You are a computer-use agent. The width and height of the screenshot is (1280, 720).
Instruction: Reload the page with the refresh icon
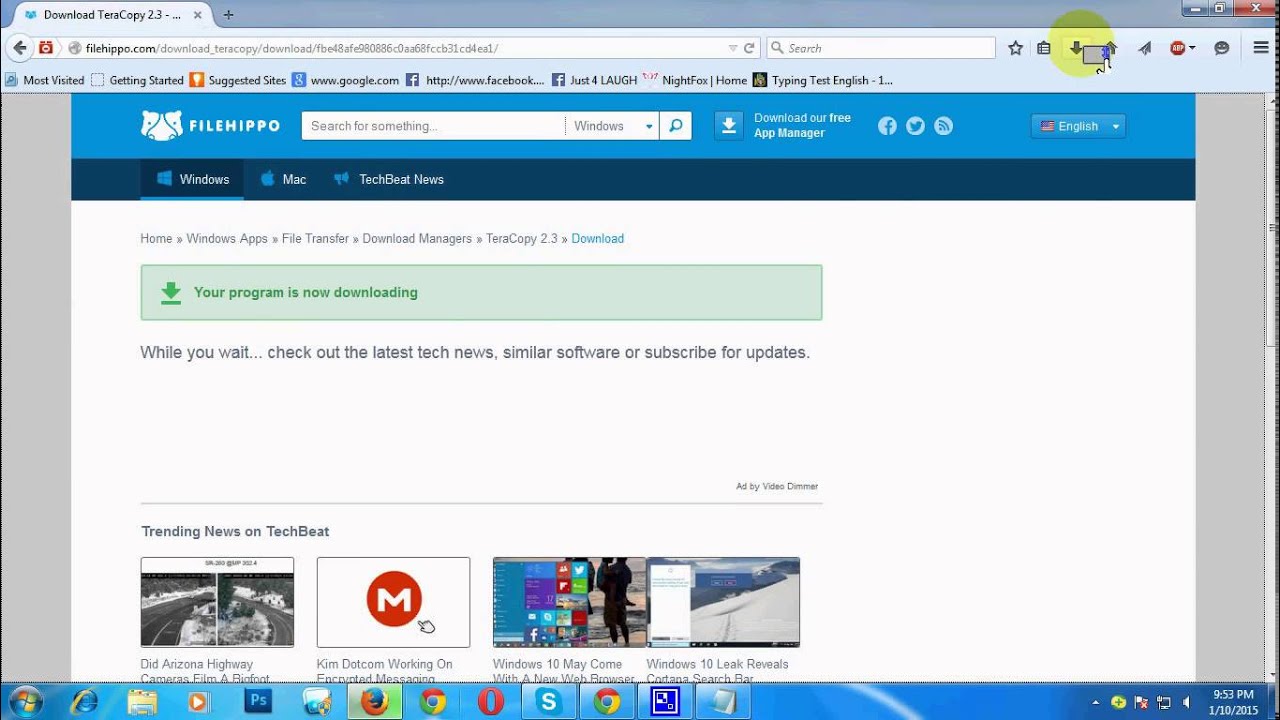pos(749,48)
